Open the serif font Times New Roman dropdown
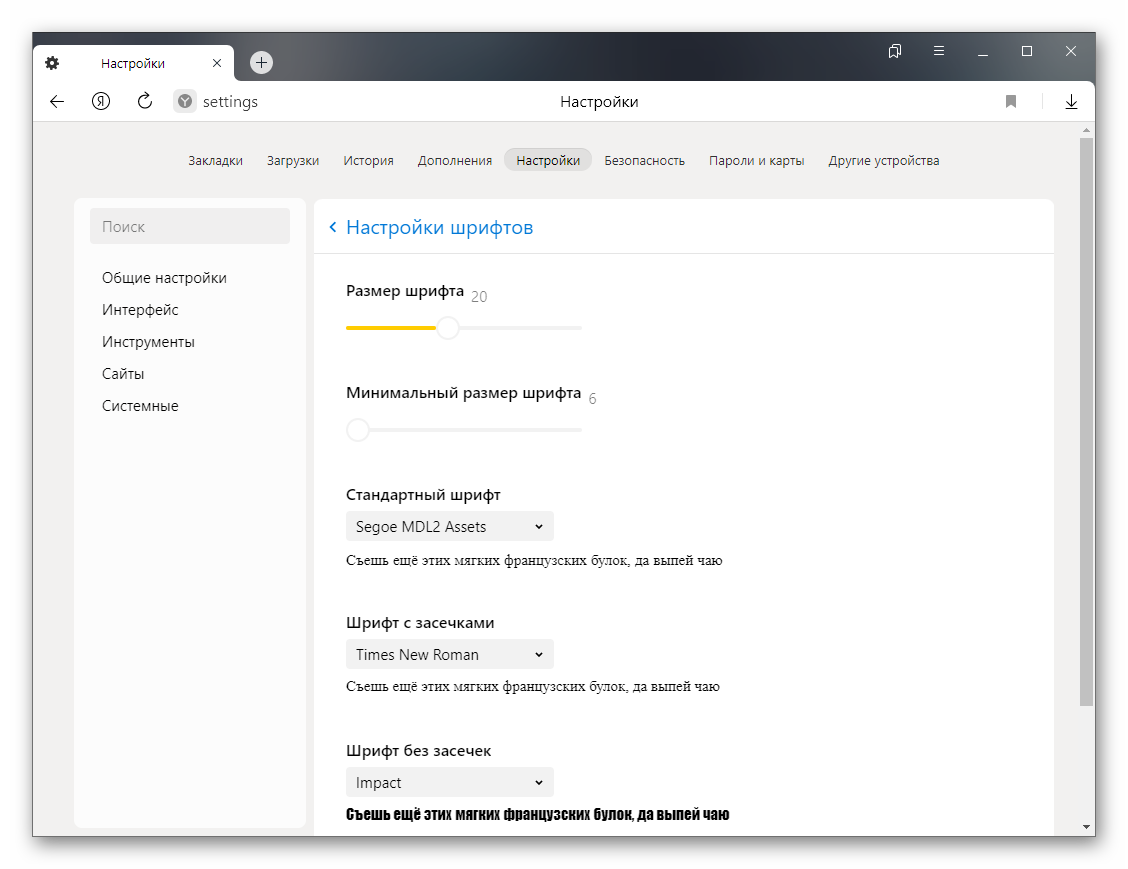The image size is (1128, 869). click(x=449, y=654)
